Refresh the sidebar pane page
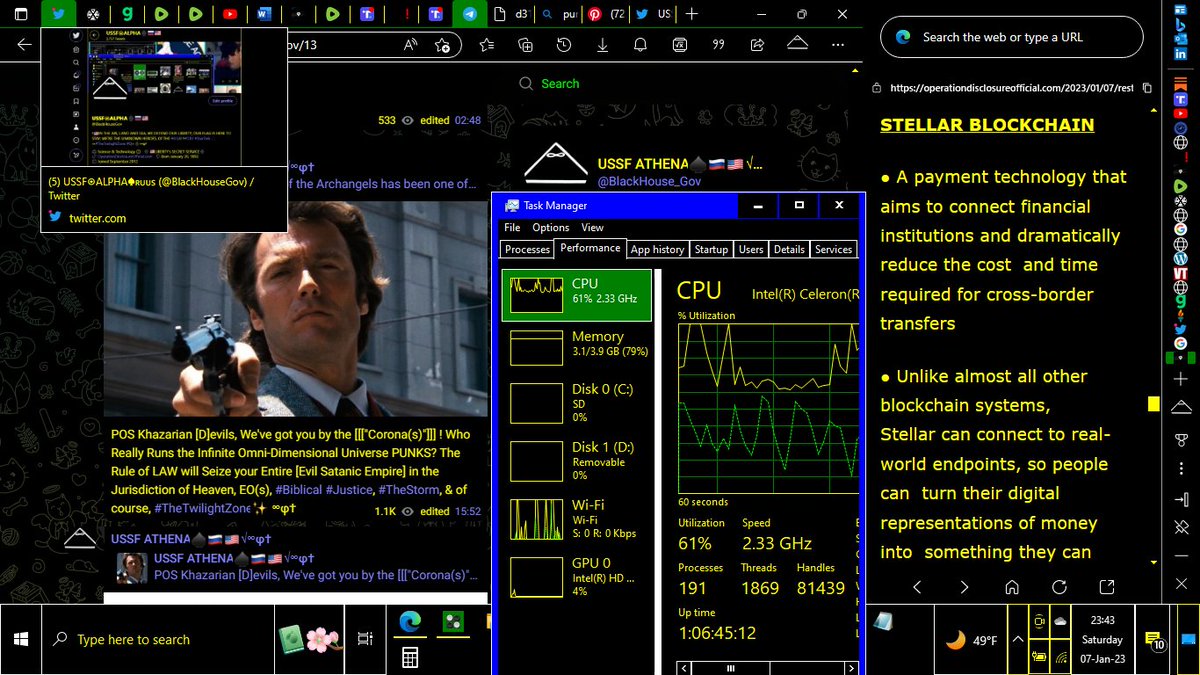1200x675 pixels. [x=1059, y=587]
